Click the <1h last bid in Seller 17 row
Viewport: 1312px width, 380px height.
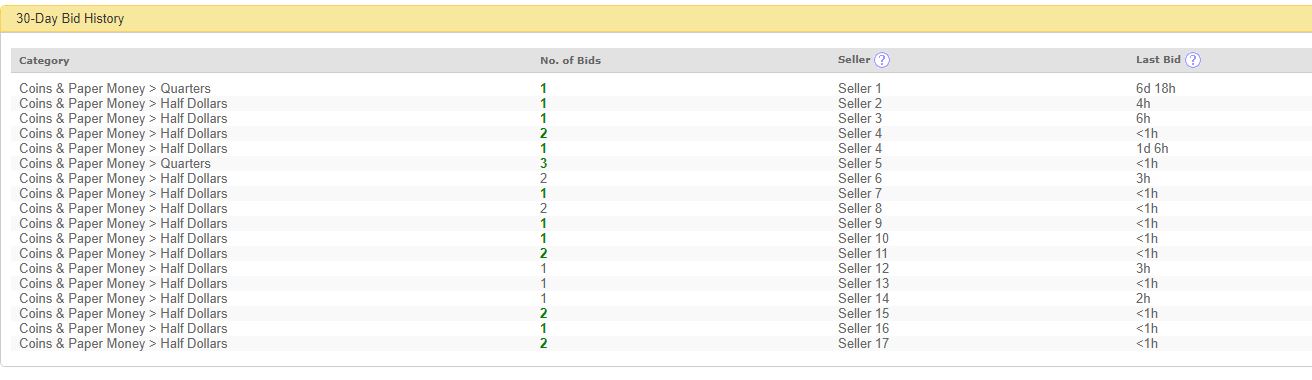[1147, 344]
